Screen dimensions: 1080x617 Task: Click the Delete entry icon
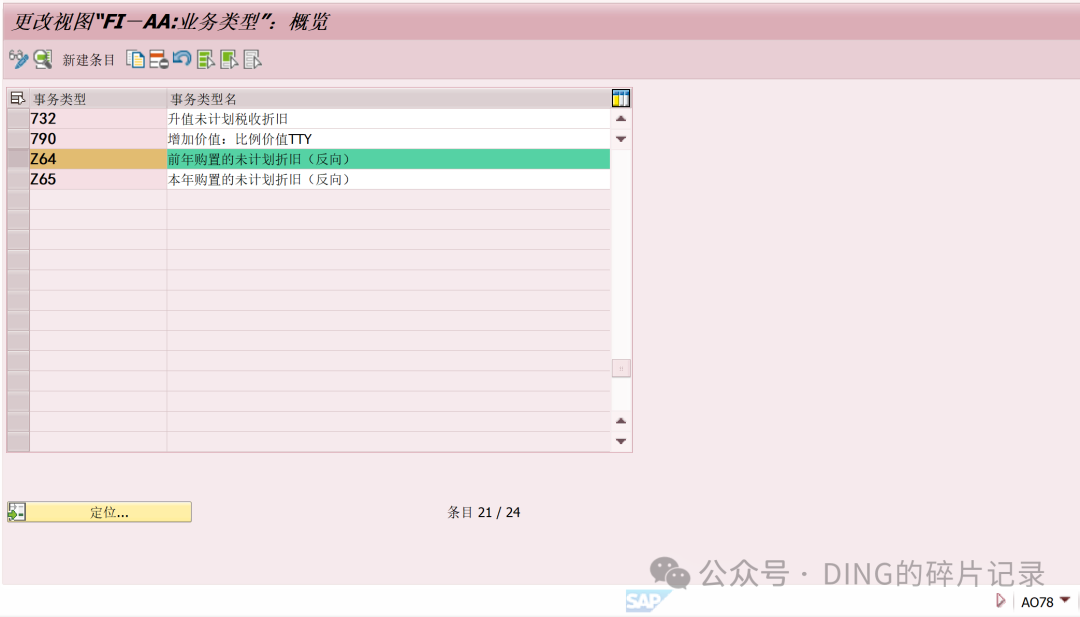pos(159,59)
